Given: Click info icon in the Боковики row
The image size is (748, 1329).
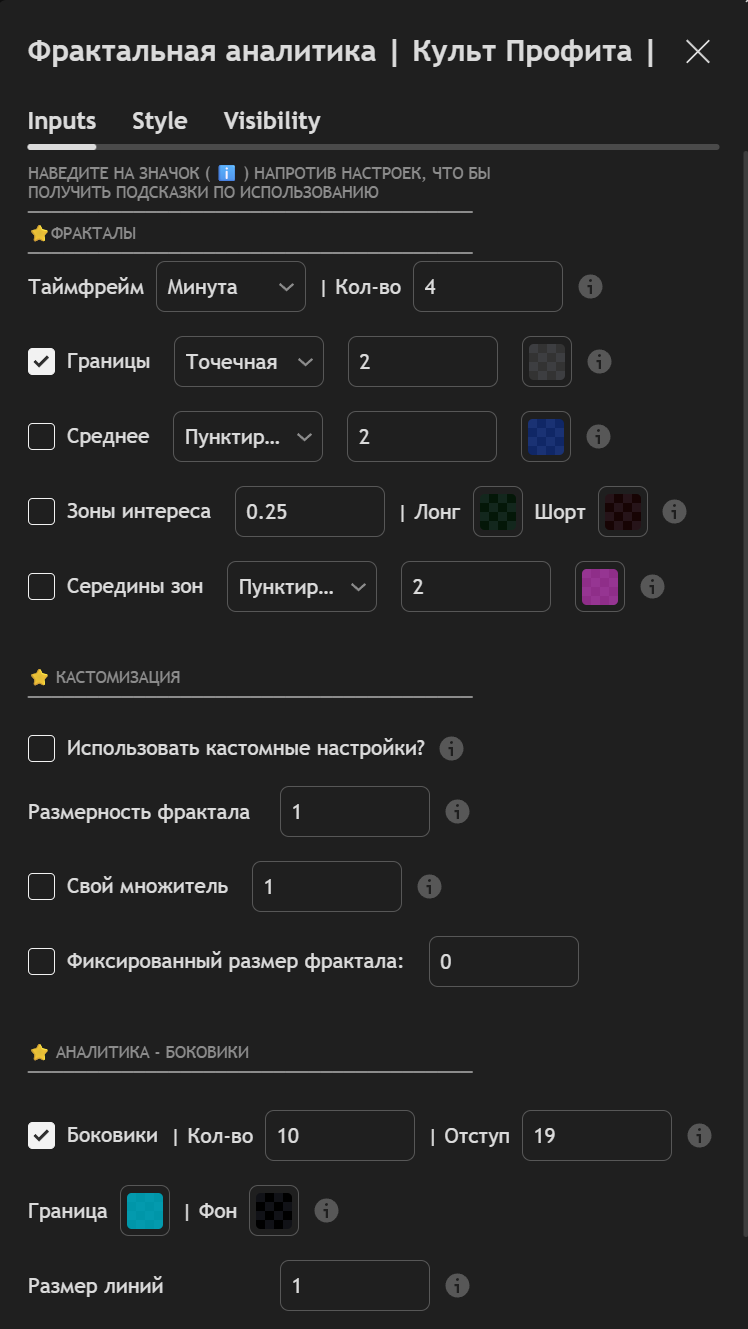Looking at the screenshot, I should pyautogui.click(x=699, y=1136).
